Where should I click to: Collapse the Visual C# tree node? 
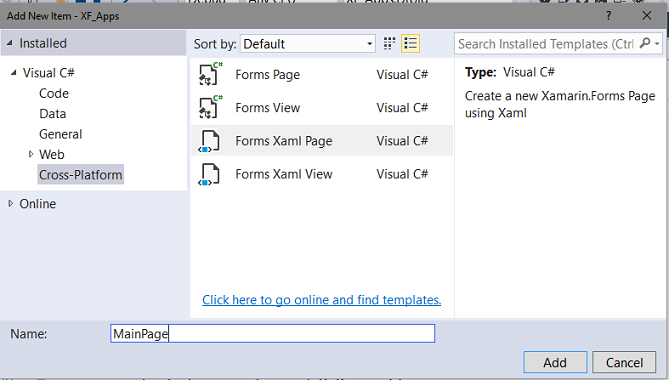tap(14, 73)
